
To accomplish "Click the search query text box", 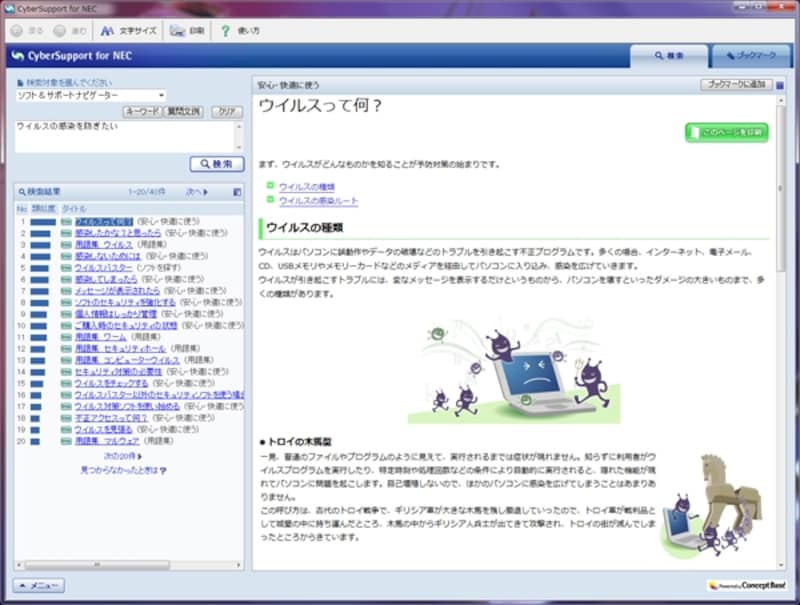I will (123, 136).
